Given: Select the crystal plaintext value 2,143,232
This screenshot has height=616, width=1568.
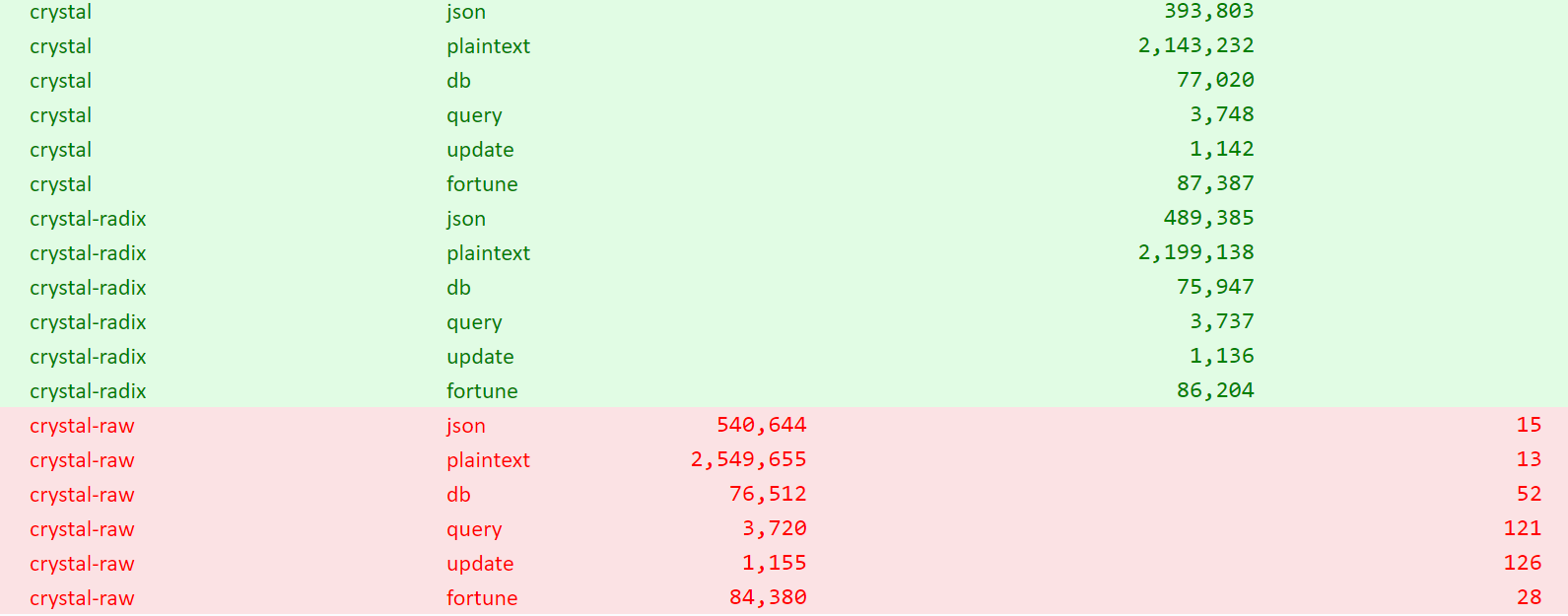Looking at the screenshot, I should point(1195,45).
